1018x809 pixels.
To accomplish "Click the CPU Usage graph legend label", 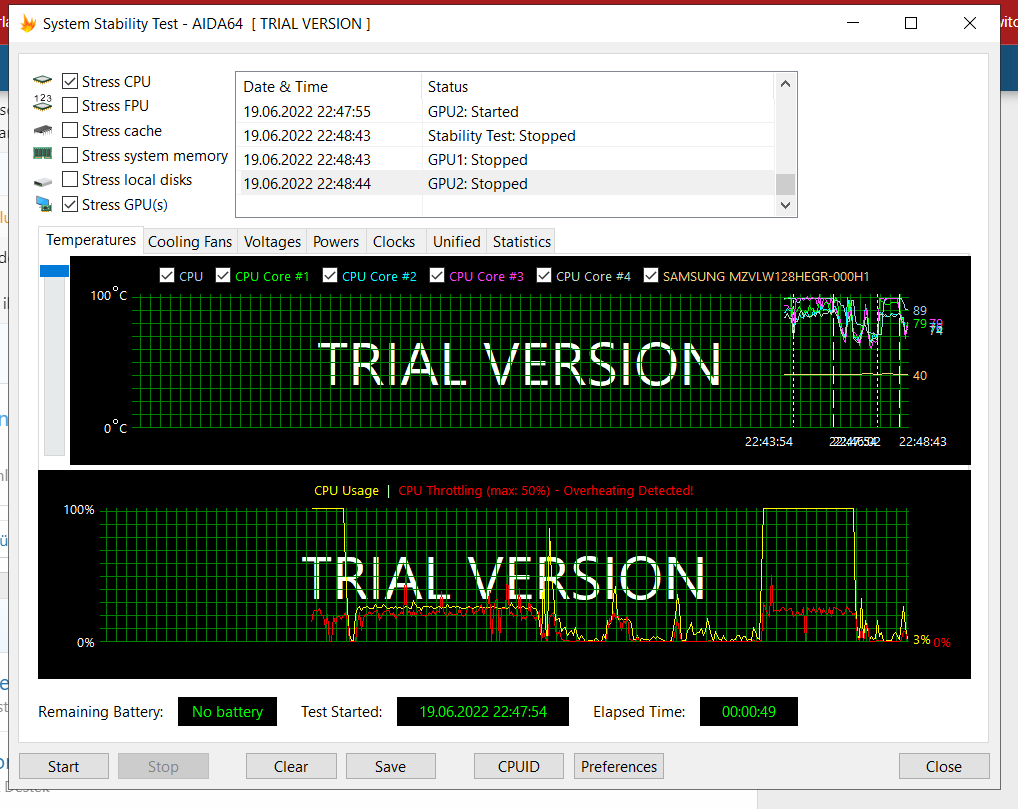I will (346, 491).
